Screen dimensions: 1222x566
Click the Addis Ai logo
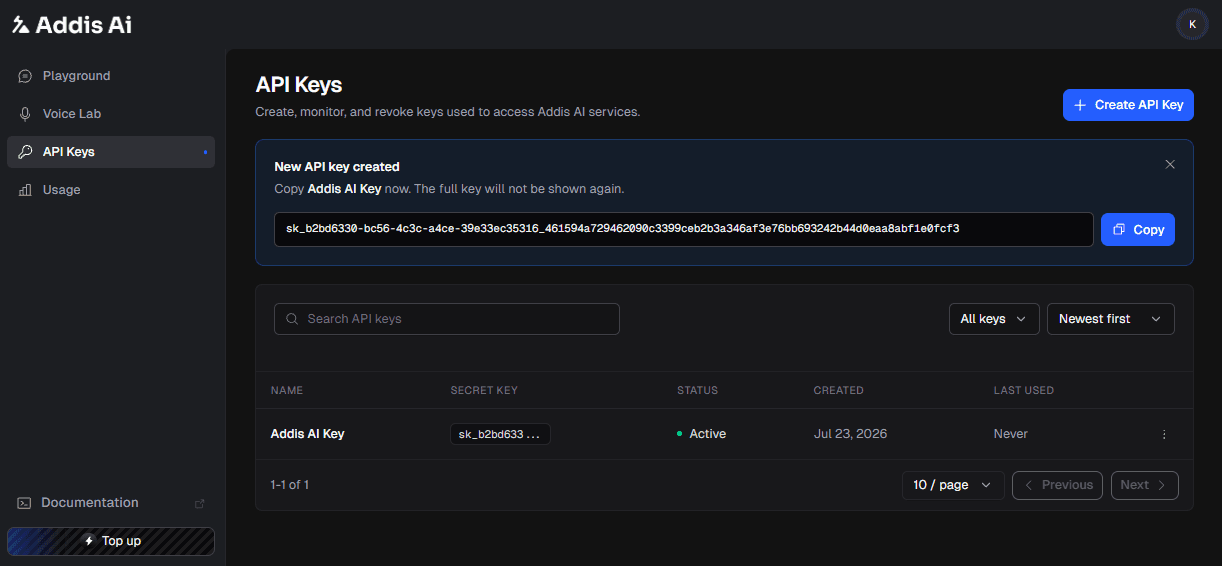(x=72, y=24)
